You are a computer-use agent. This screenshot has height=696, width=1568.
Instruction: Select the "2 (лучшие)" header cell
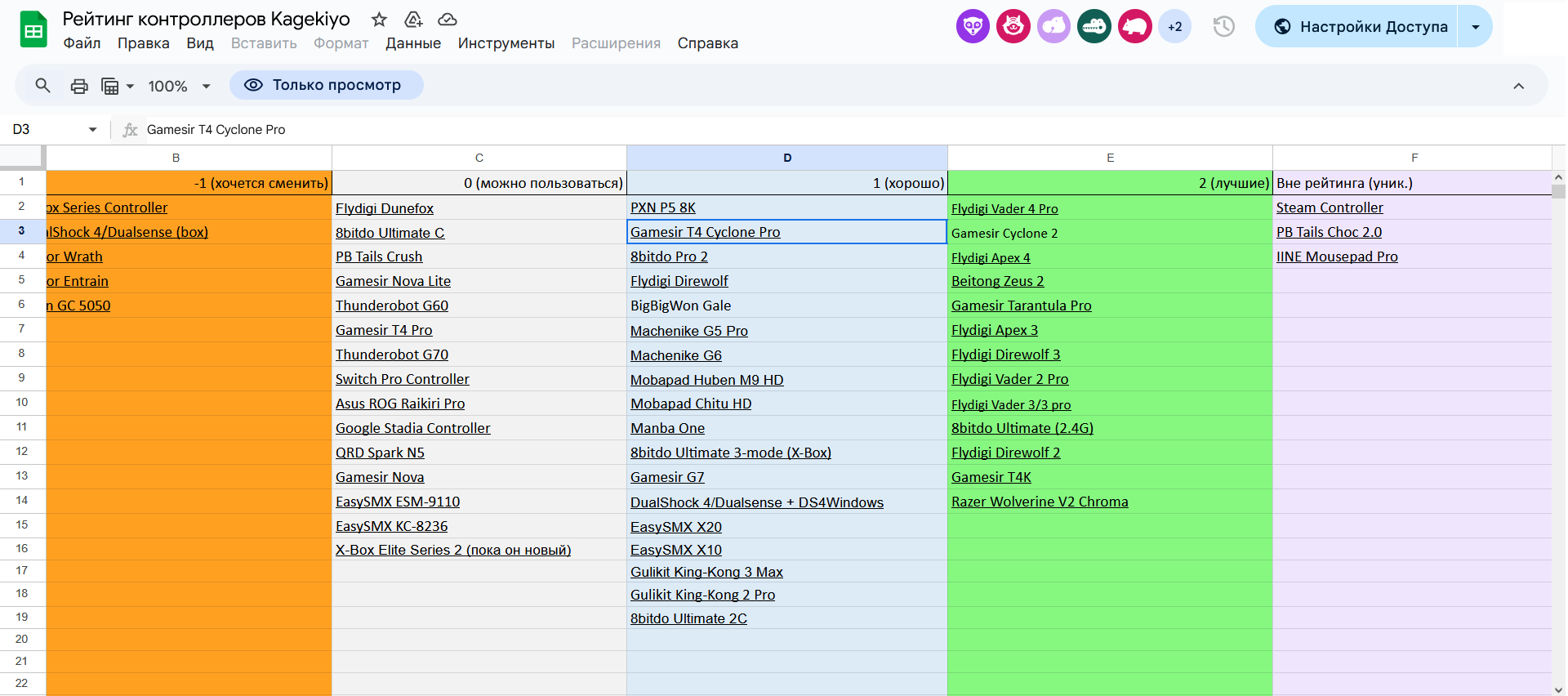point(1110,183)
